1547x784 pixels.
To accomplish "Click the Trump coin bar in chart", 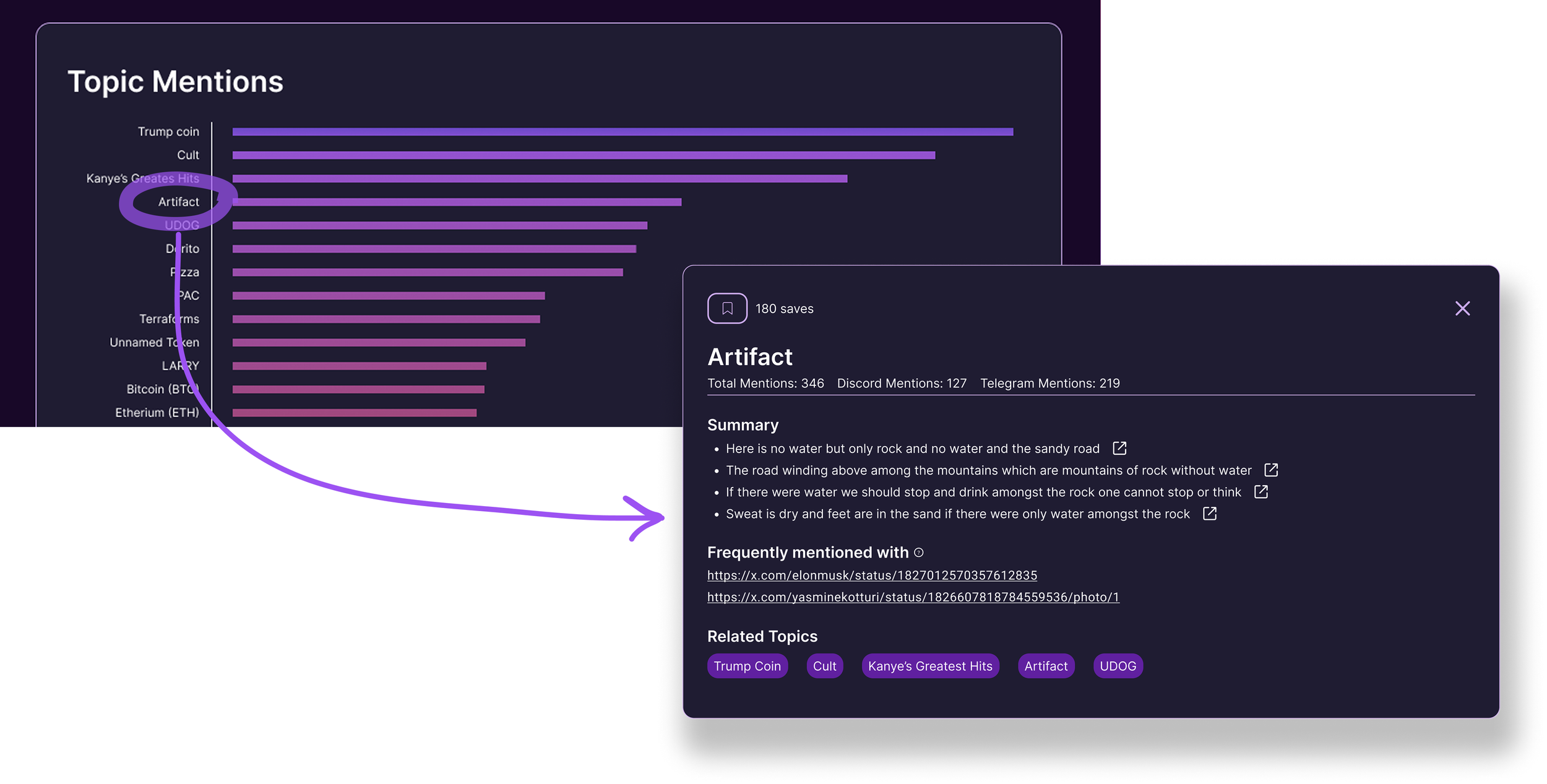I will tap(622, 132).
